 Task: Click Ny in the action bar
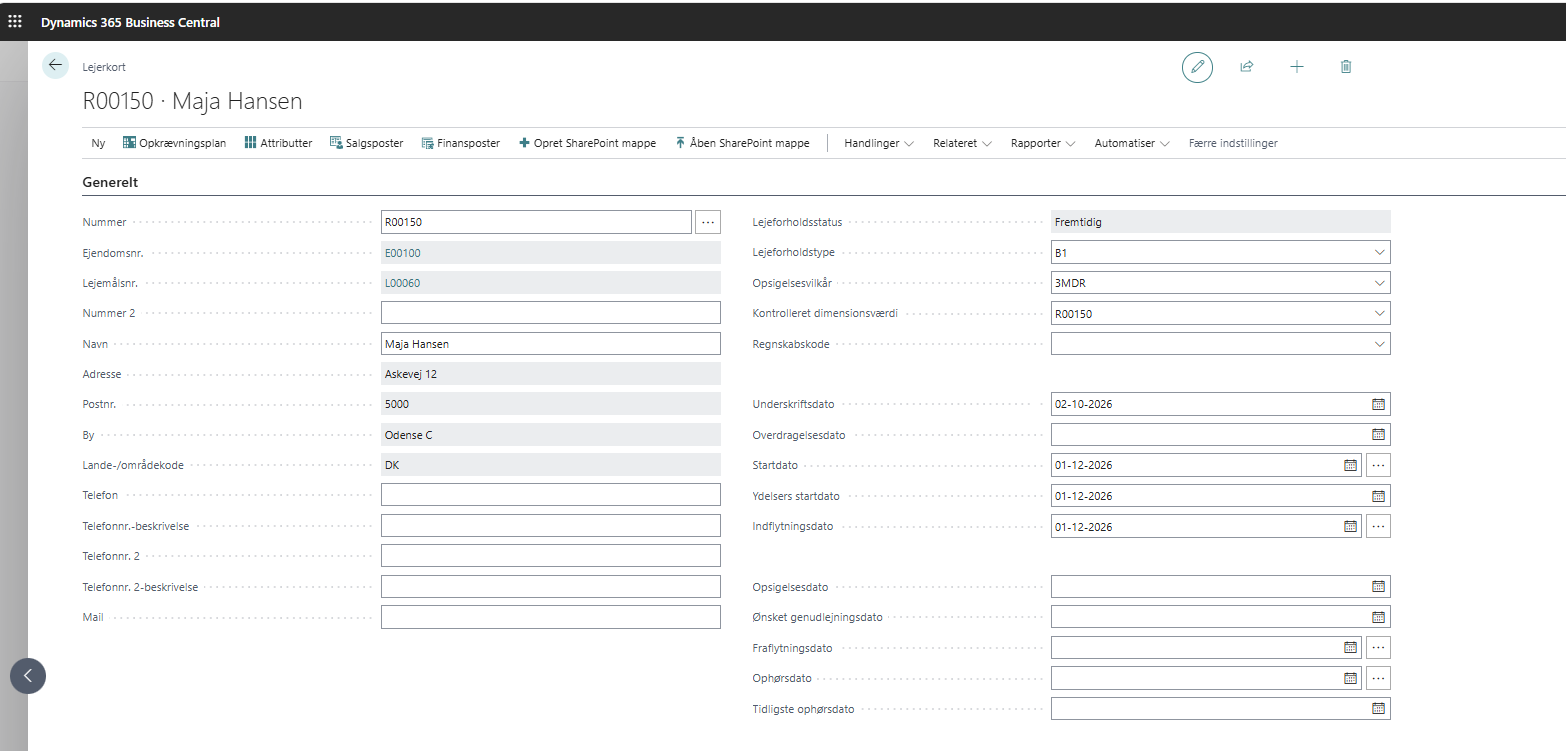[98, 143]
